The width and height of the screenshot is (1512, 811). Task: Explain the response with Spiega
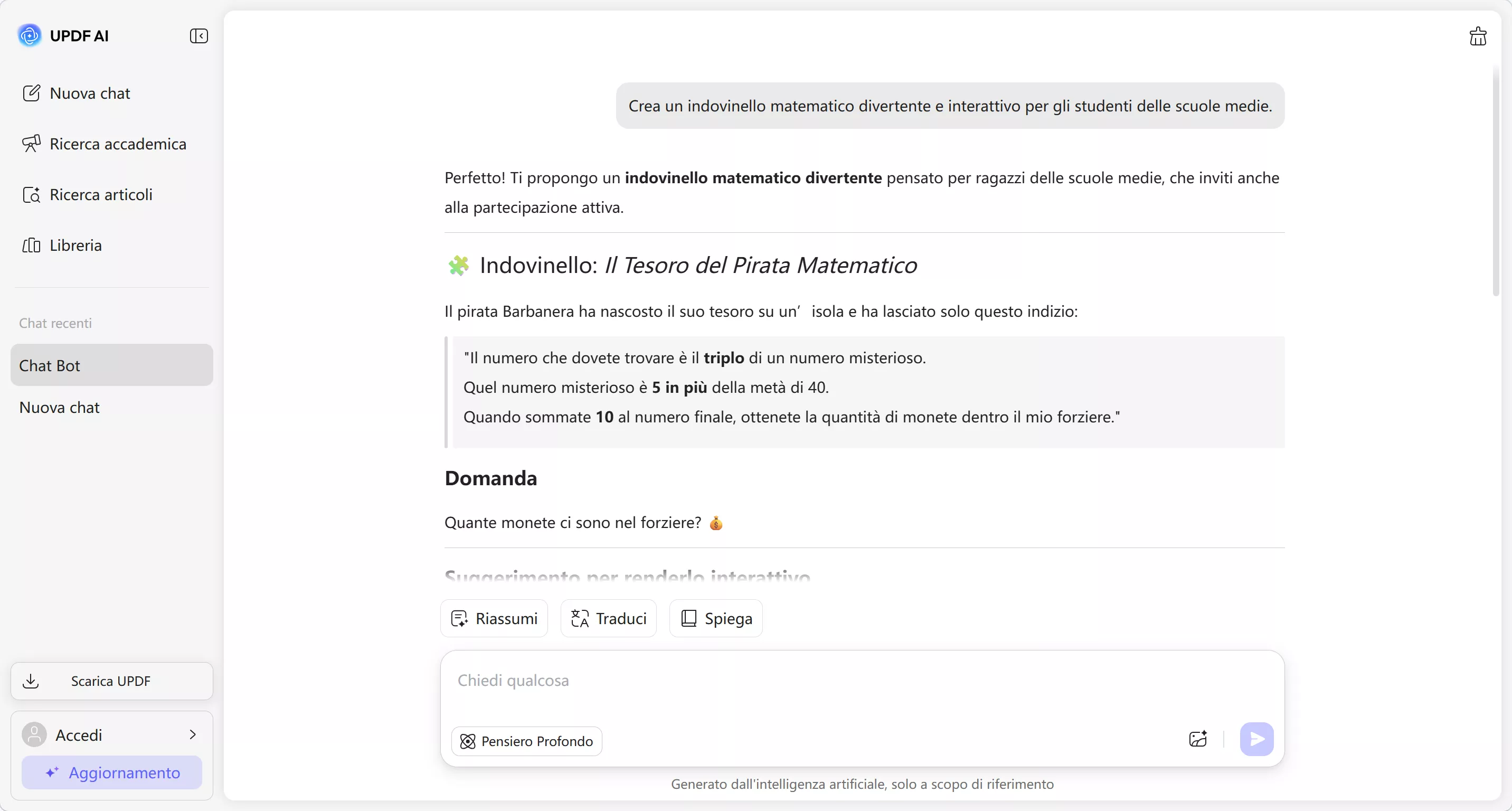(715, 618)
